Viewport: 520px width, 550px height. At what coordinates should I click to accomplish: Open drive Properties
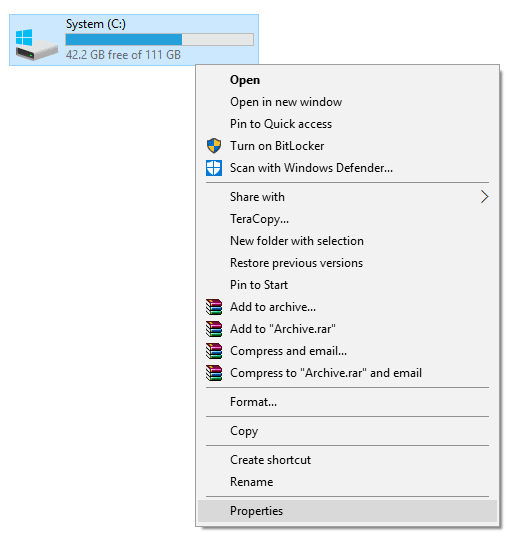coord(347,511)
